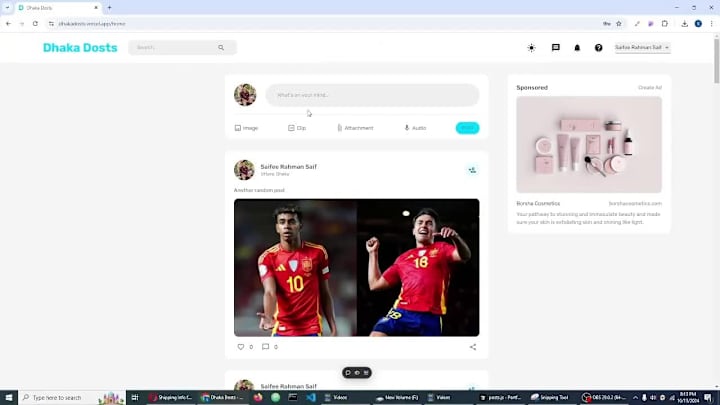Open the browser profile avatar
The height and width of the screenshot is (405, 720).
pyautogui.click(x=698, y=23)
